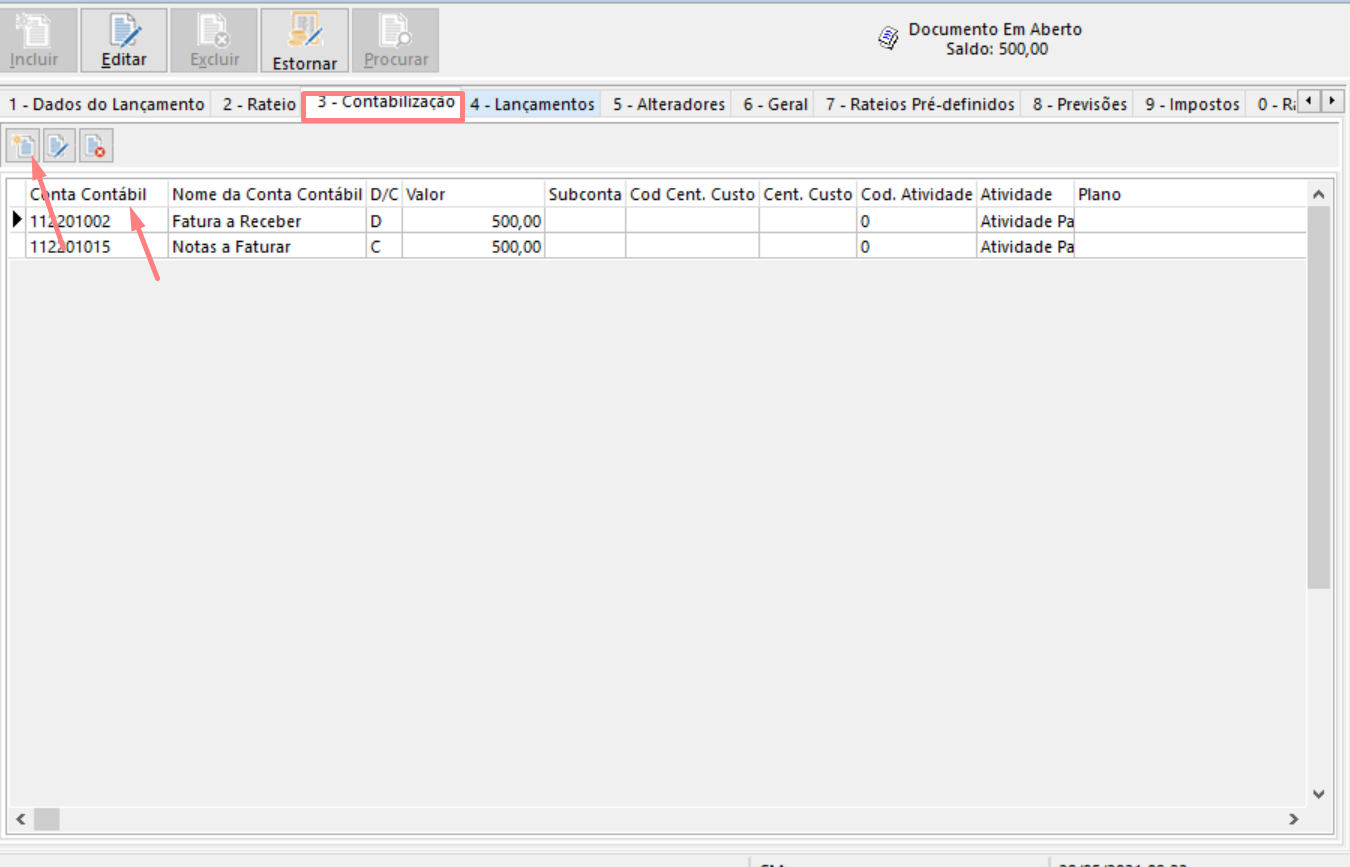The height and width of the screenshot is (867, 1350).
Task: Click vertical scrollbar down arrow
Action: point(1318,794)
